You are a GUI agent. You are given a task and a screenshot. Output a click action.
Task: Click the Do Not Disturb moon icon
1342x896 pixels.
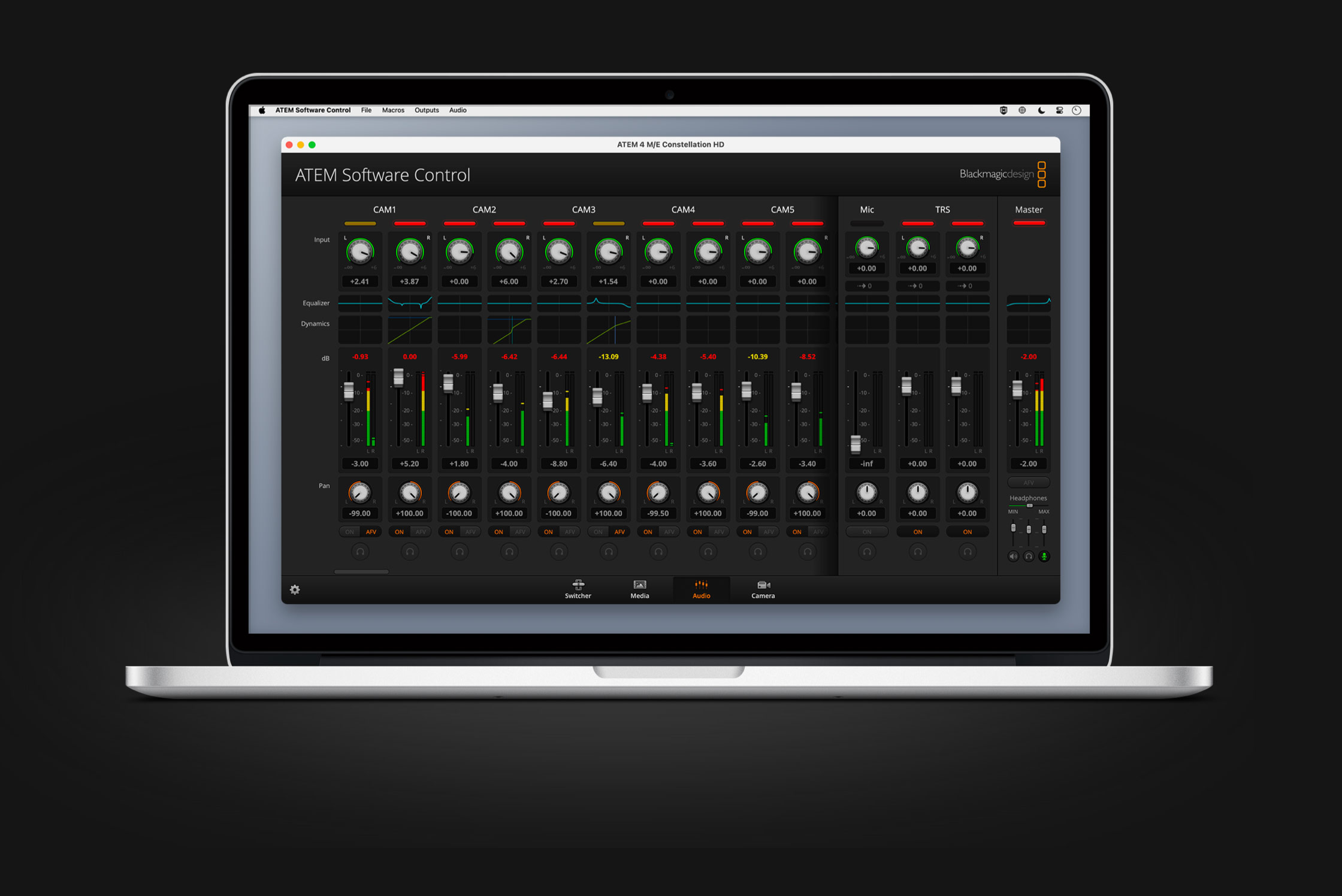coord(1041,110)
